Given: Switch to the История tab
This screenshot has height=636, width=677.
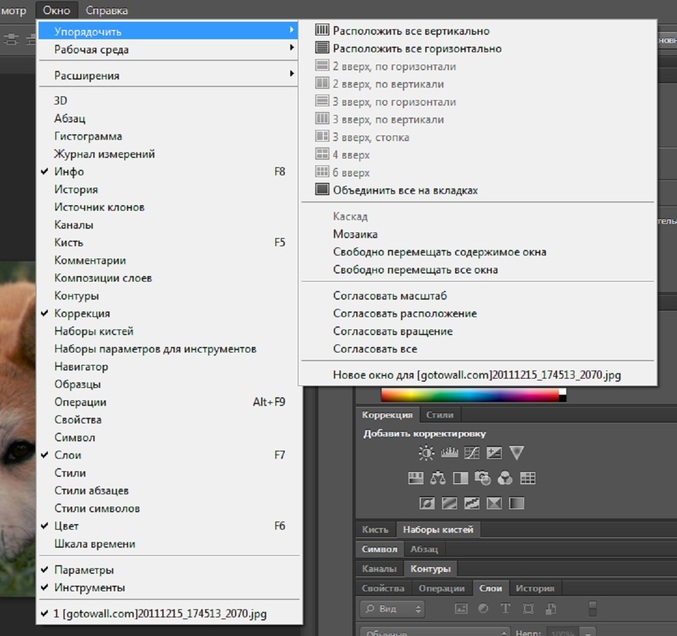Looking at the screenshot, I should point(535,589).
